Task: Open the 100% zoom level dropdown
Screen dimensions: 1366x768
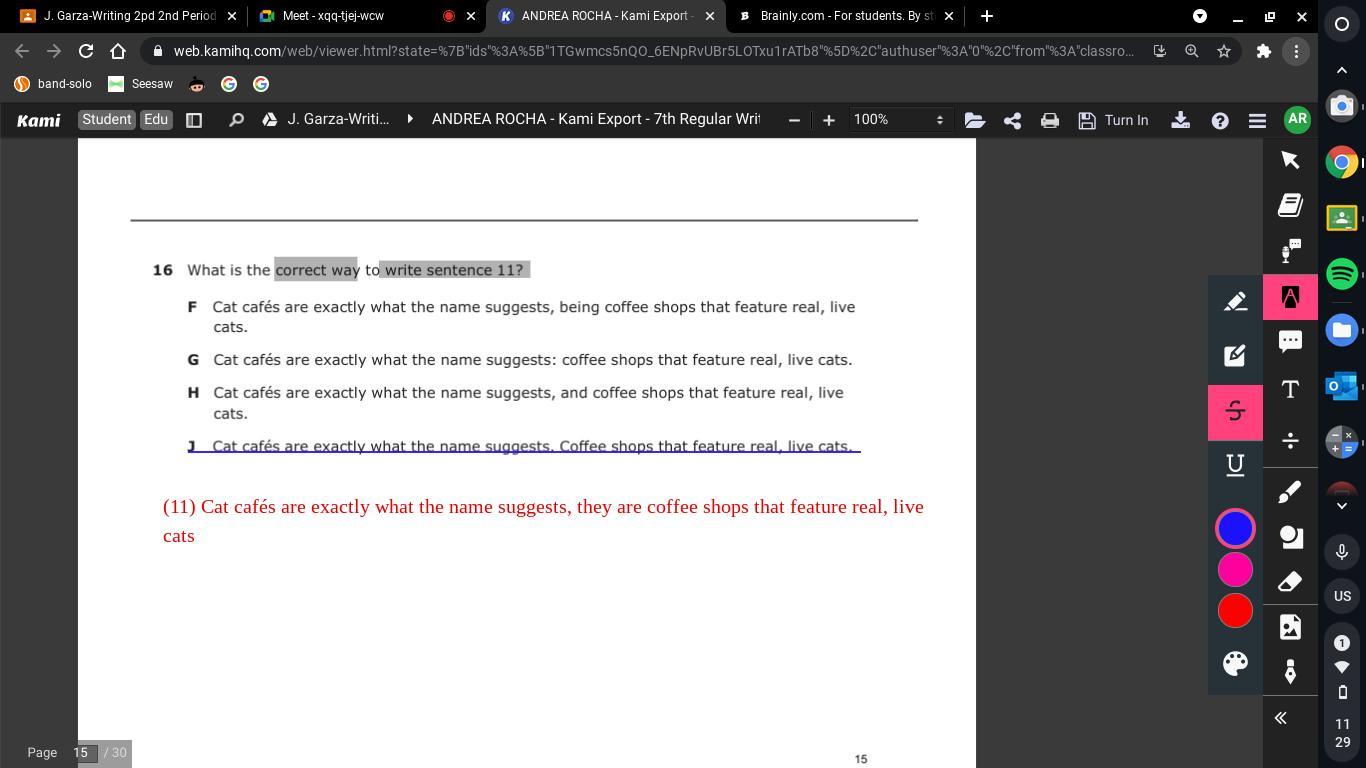Action: pyautogui.click(x=898, y=120)
